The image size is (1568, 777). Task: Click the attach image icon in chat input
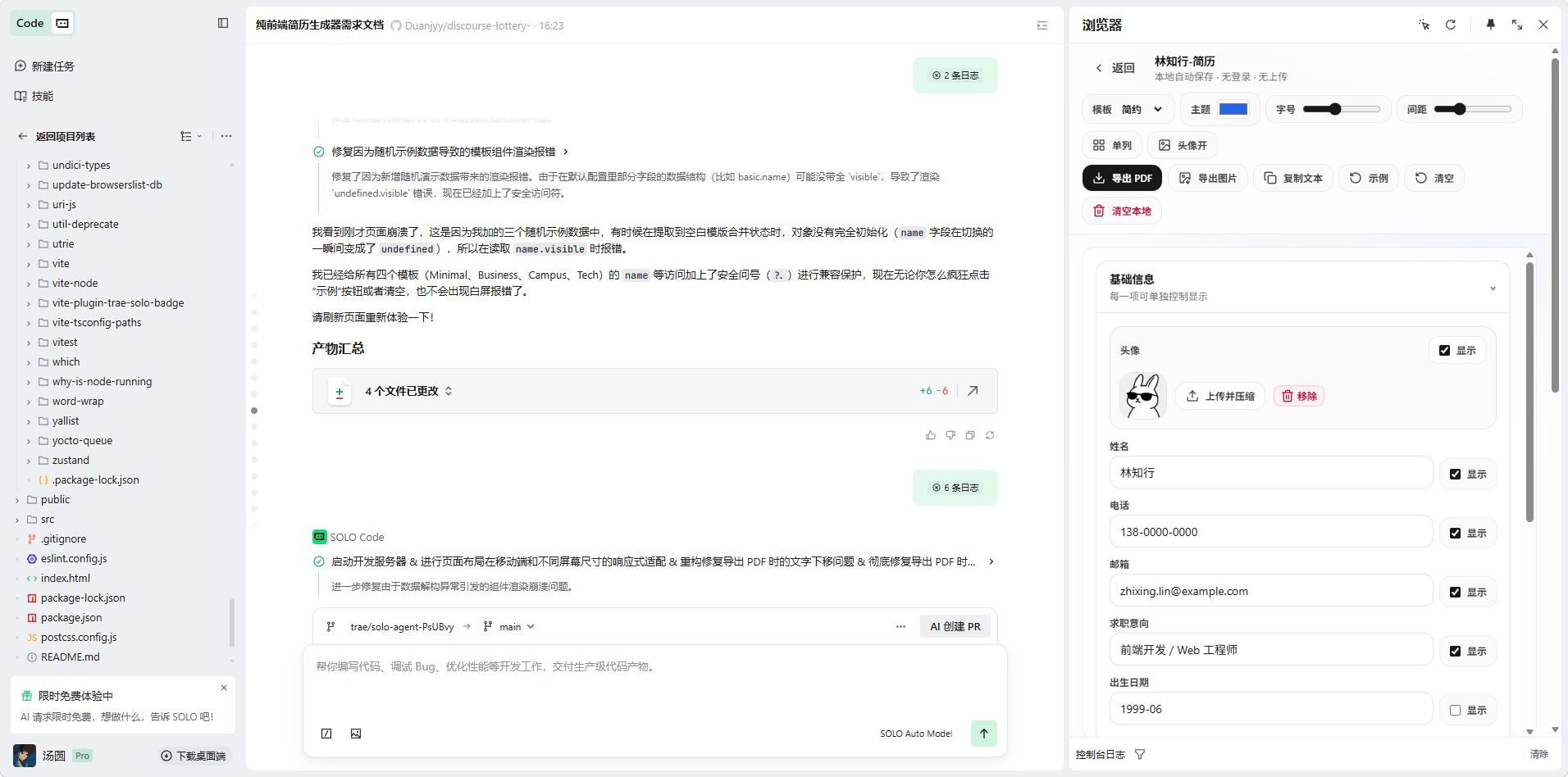click(x=356, y=734)
